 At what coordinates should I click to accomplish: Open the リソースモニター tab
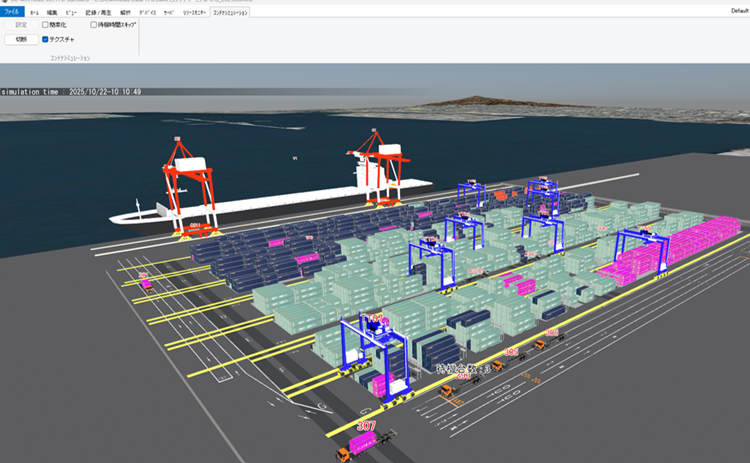pyautogui.click(x=194, y=11)
